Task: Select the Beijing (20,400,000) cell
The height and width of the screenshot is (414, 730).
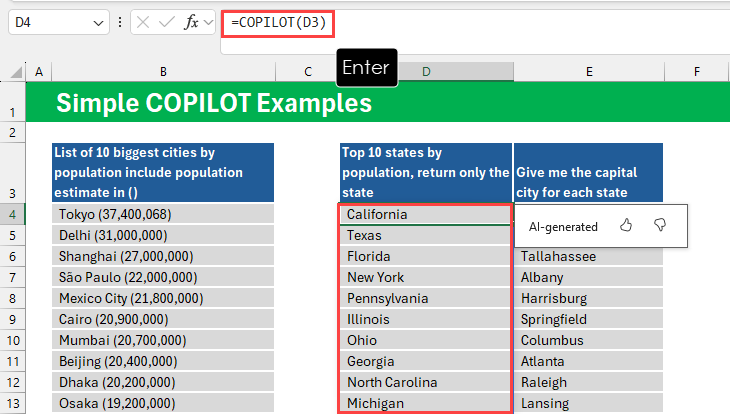Action: pyautogui.click(x=163, y=361)
